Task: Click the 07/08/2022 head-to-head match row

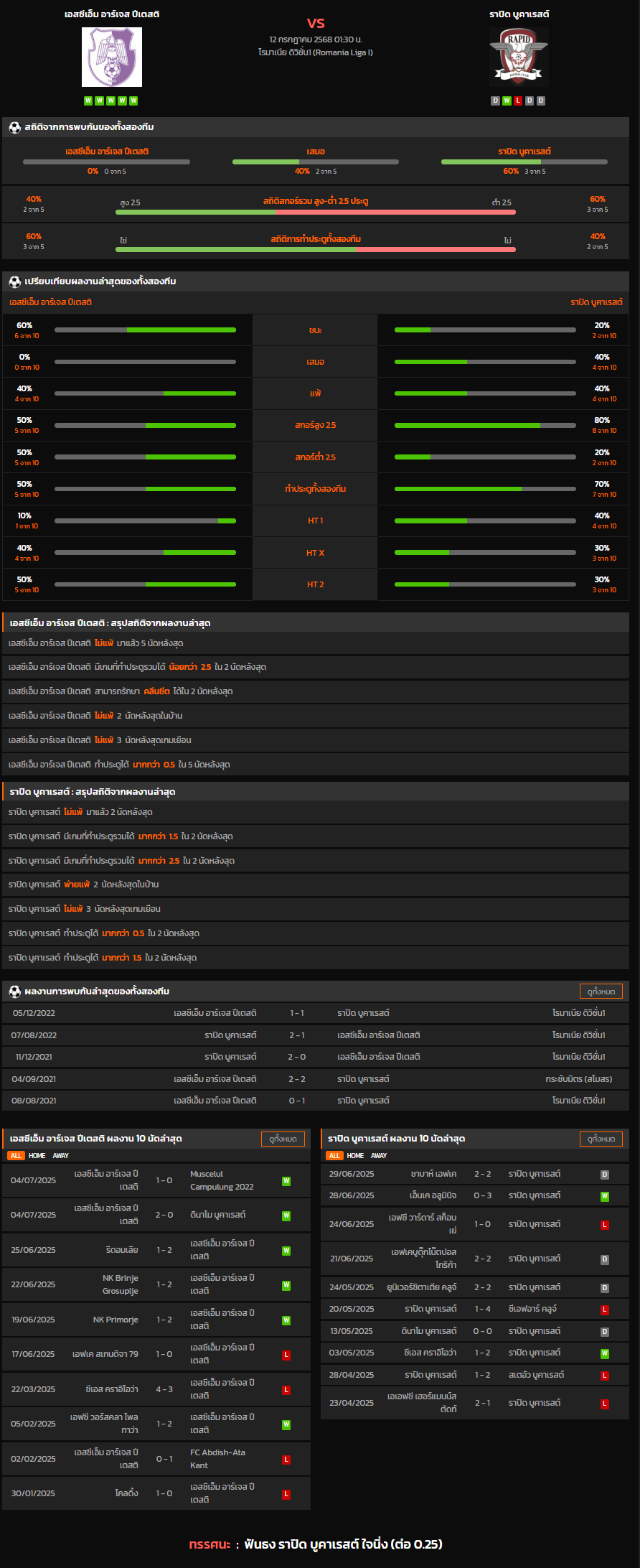Action: pyautogui.click(x=316, y=1035)
